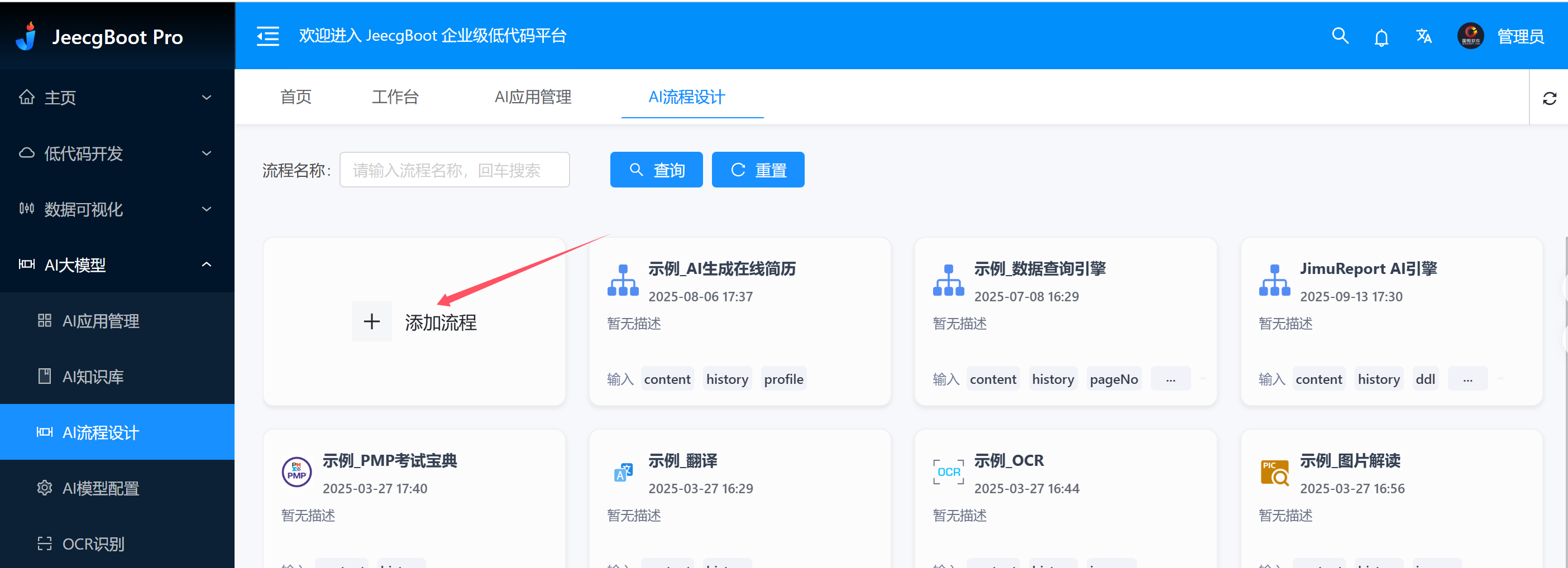
Task: Click the 查询 search button
Action: [x=656, y=170]
